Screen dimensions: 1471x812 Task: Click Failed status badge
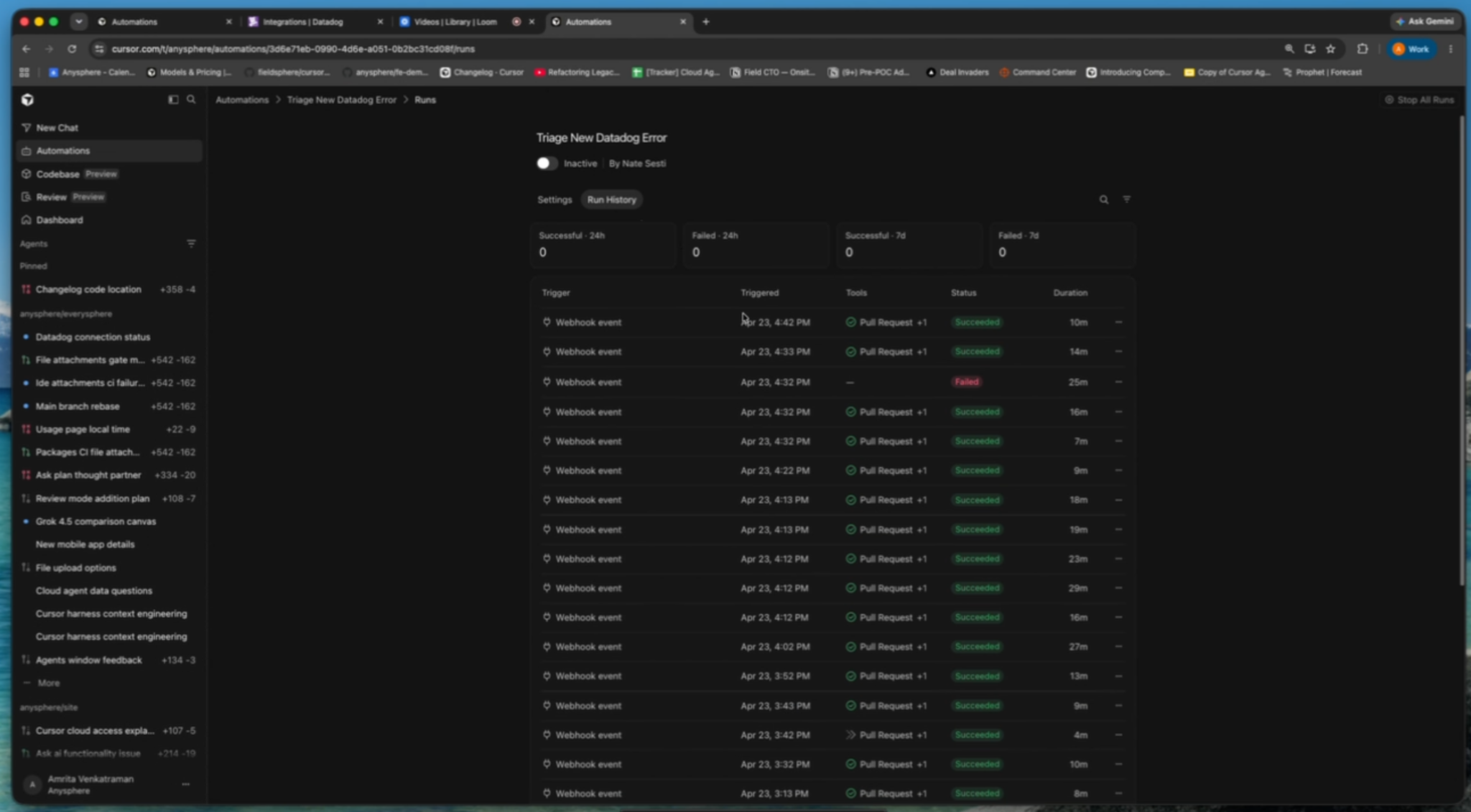[x=966, y=382]
